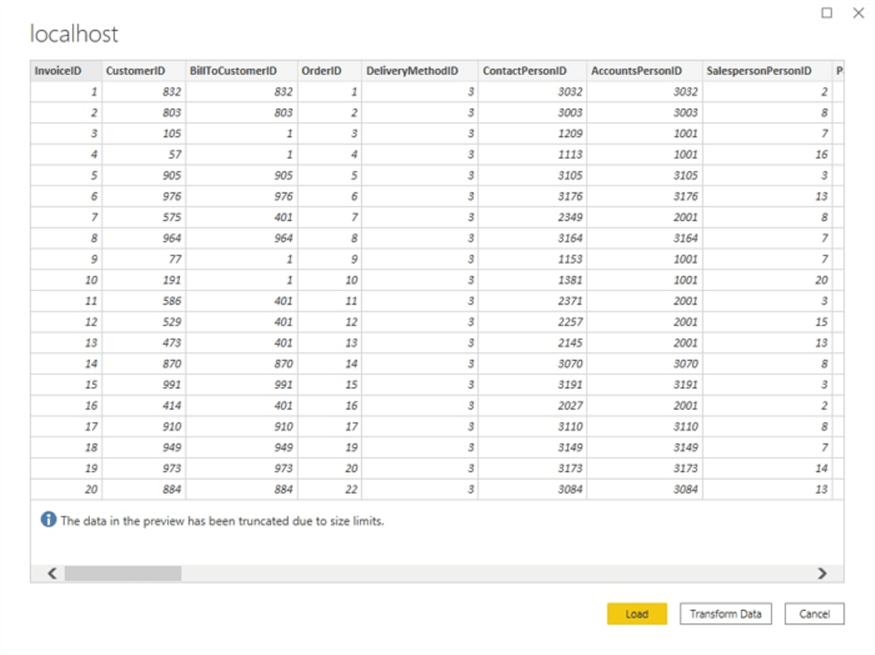Select the BillToCustomerID column header
Viewport: 875px width, 655px height.
(x=233, y=71)
